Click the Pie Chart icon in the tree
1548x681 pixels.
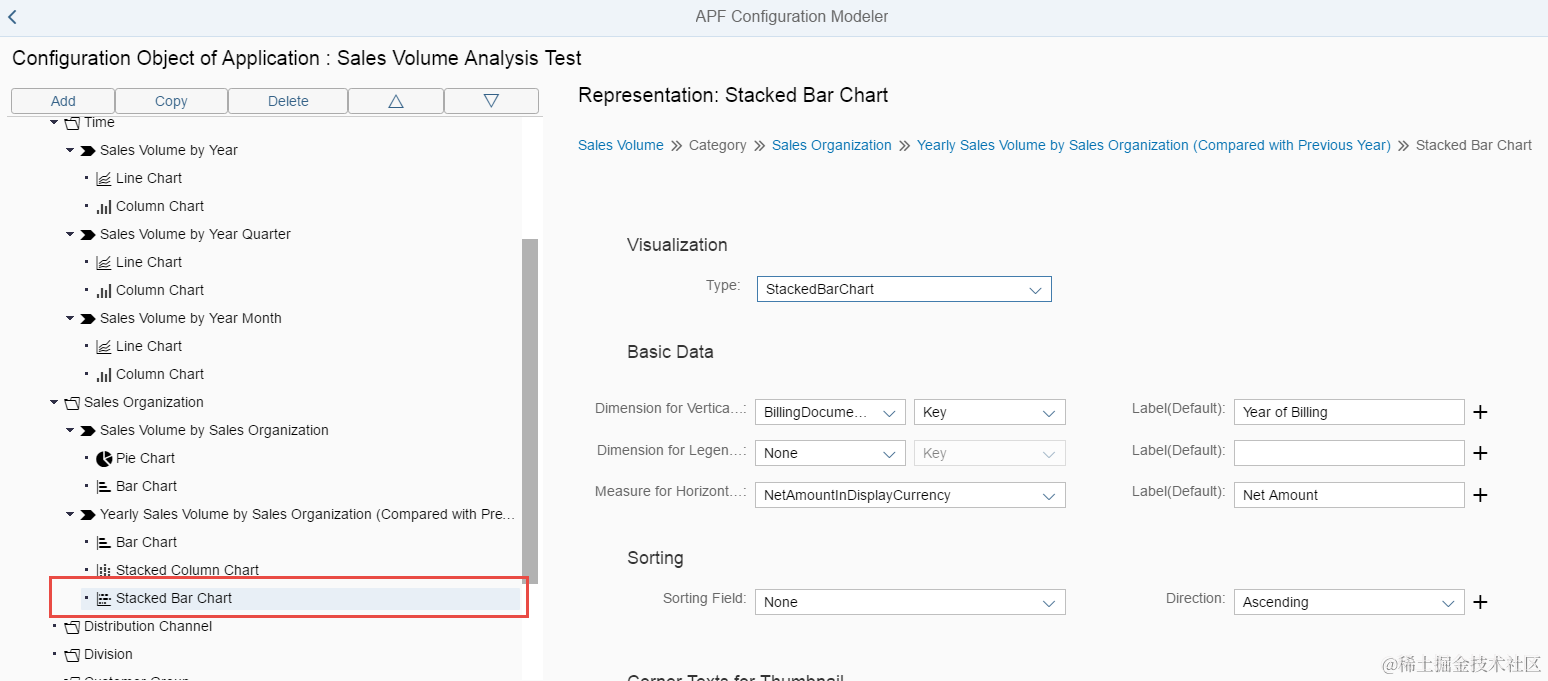coord(104,458)
